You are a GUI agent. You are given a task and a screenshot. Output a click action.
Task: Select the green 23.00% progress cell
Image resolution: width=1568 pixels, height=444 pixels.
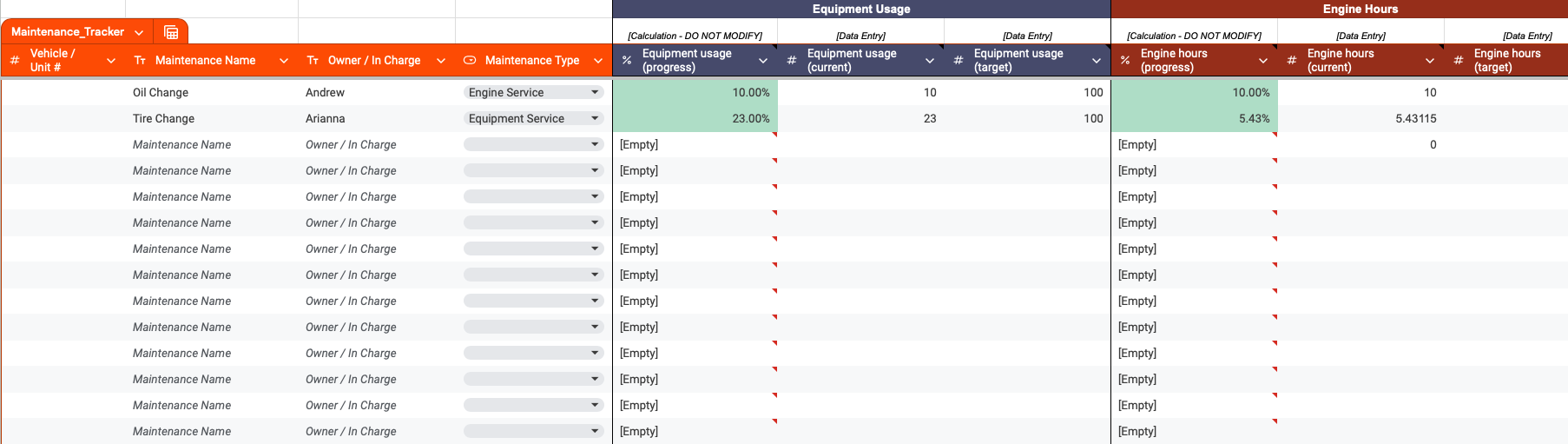point(695,118)
